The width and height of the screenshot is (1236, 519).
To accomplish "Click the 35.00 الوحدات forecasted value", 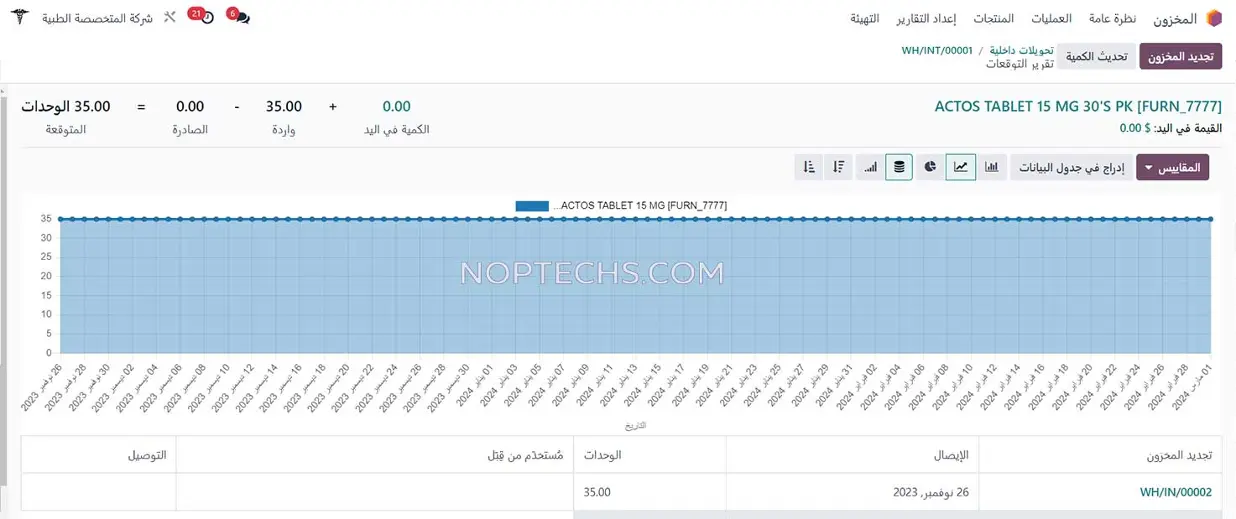I will pos(66,106).
